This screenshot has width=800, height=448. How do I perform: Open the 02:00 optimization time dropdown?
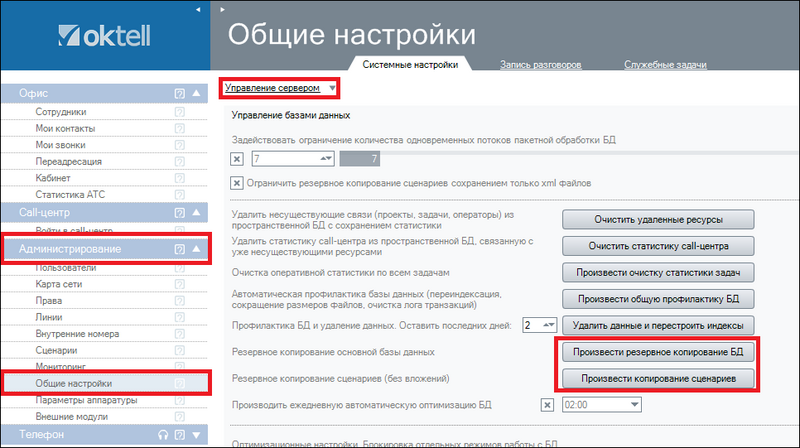[634, 404]
